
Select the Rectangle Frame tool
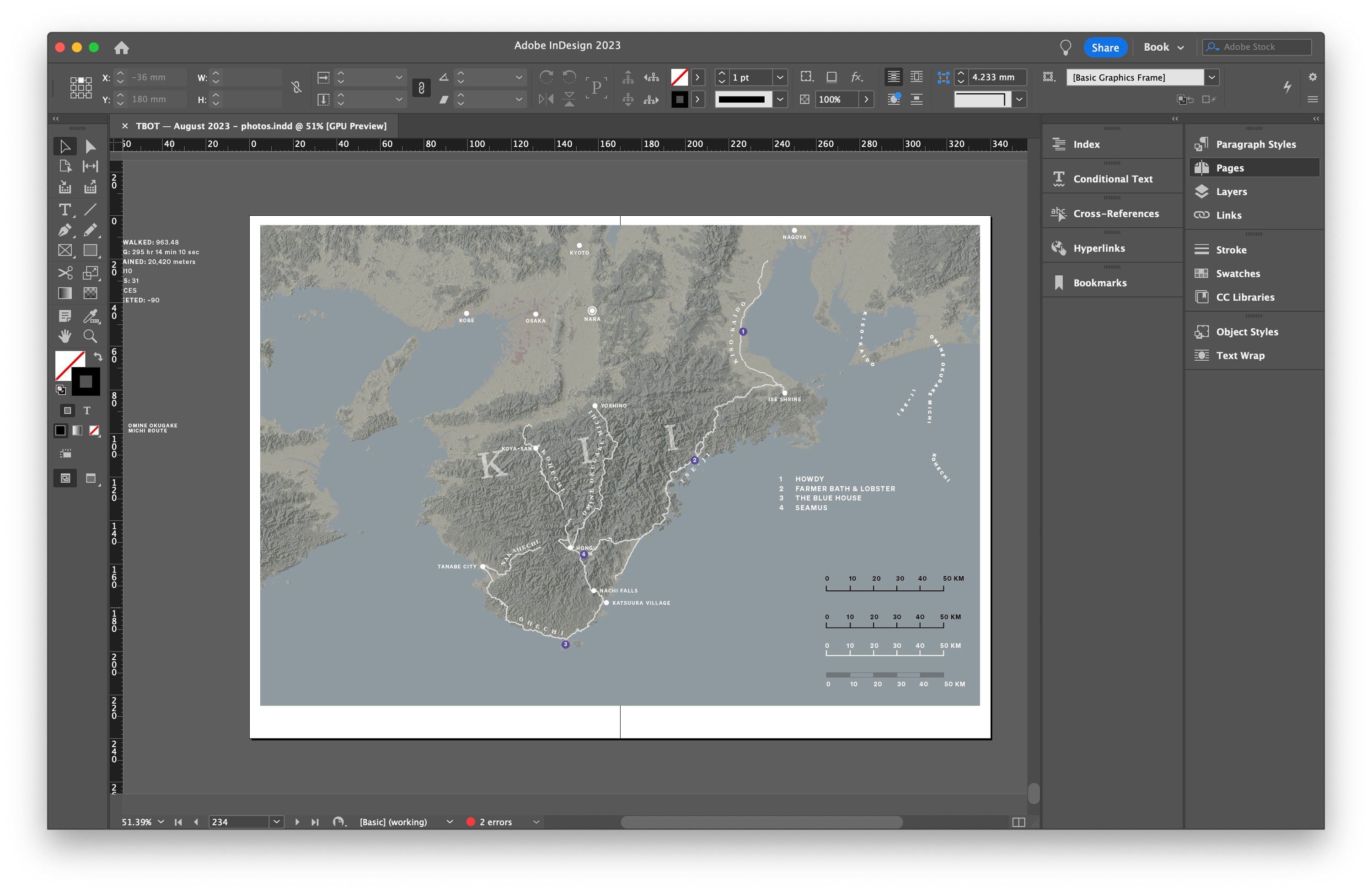65,250
